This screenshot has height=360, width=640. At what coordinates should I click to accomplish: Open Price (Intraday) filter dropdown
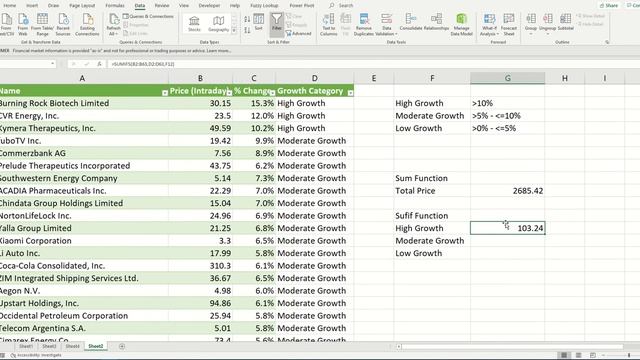click(229, 93)
